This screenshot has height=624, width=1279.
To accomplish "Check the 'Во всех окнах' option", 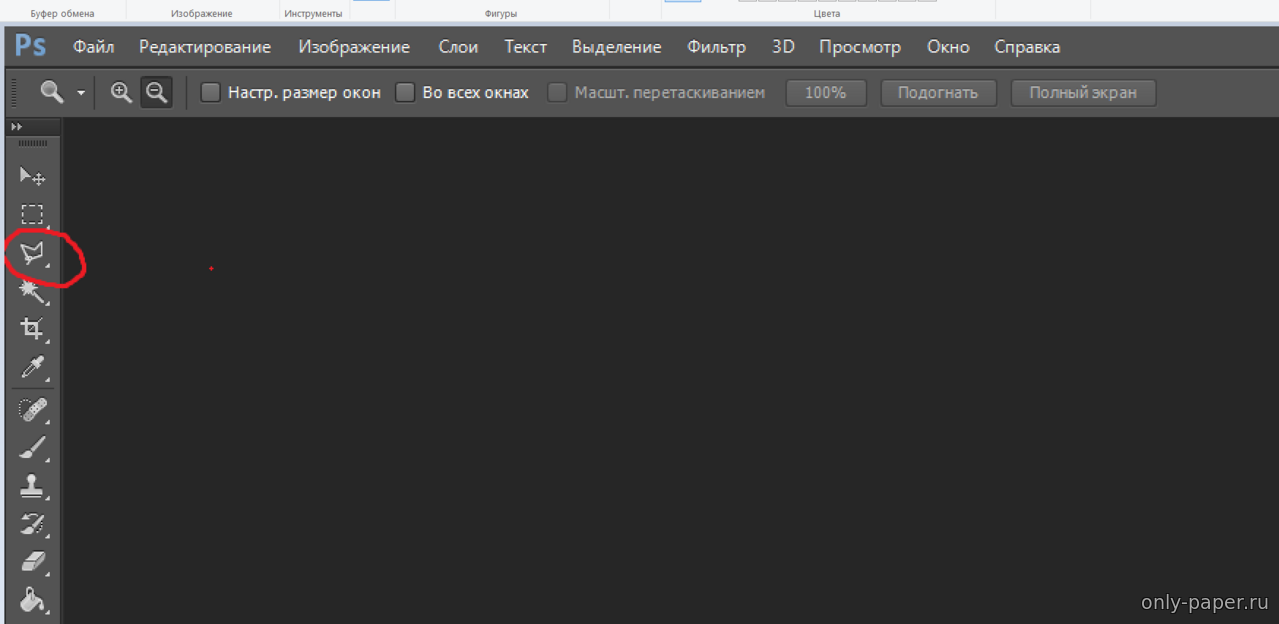I will [x=405, y=93].
